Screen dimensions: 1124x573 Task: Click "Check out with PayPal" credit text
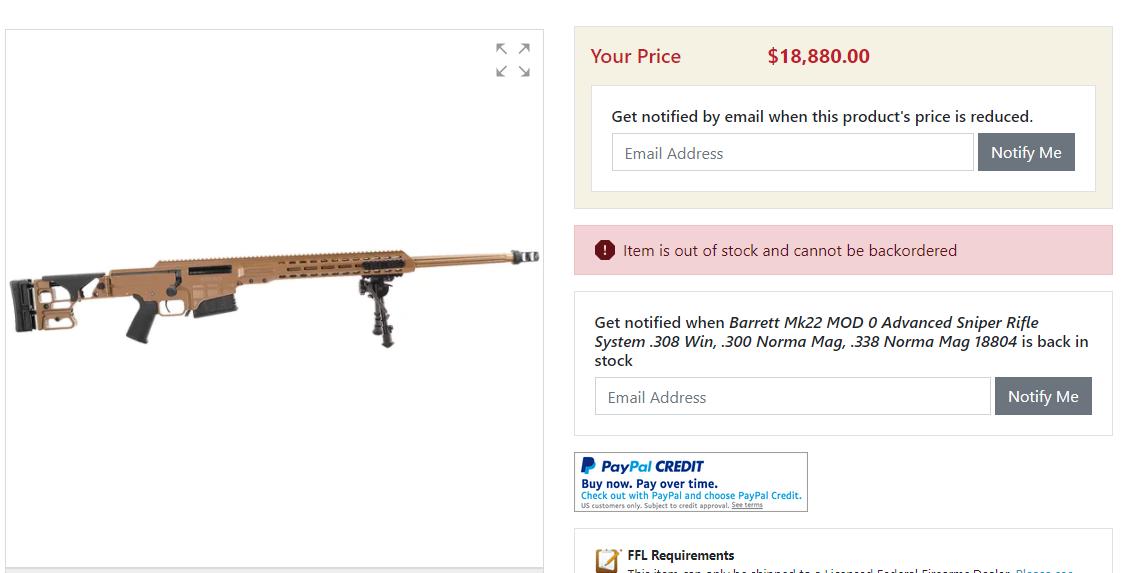690,496
